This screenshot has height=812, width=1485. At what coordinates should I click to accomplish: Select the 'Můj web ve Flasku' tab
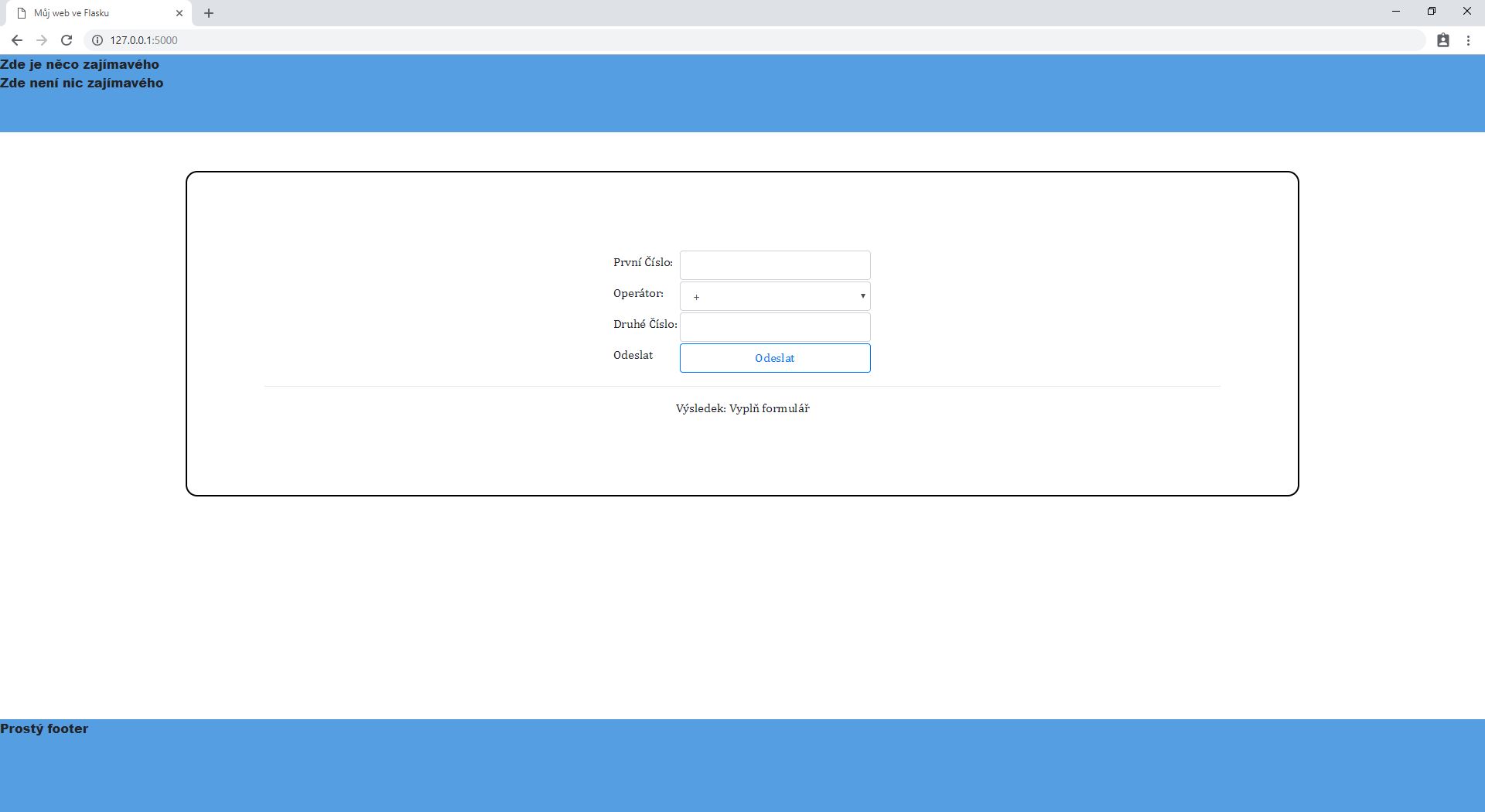pyautogui.click(x=98, y=13)
